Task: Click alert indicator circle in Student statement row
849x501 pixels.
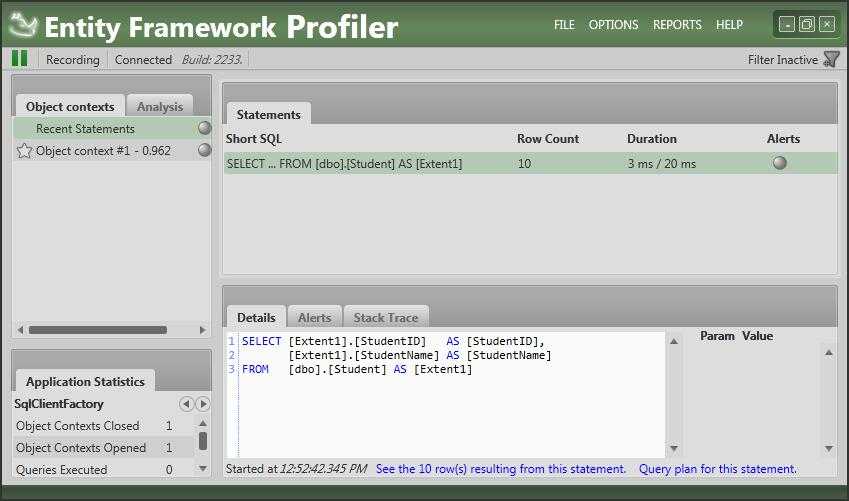Action: [x=780, y=163]
